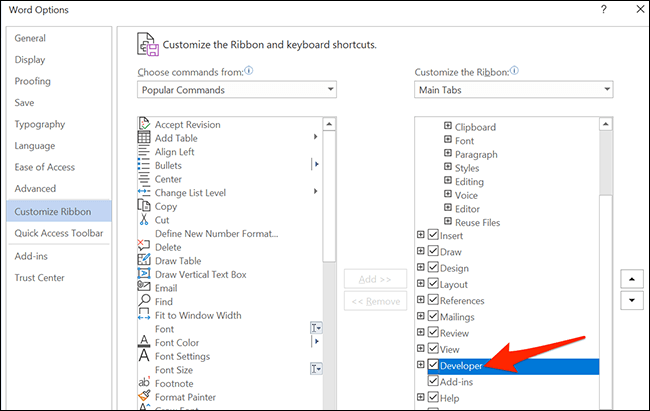
Task: Switch to the Proofing options category
Action: click(32, 81)
